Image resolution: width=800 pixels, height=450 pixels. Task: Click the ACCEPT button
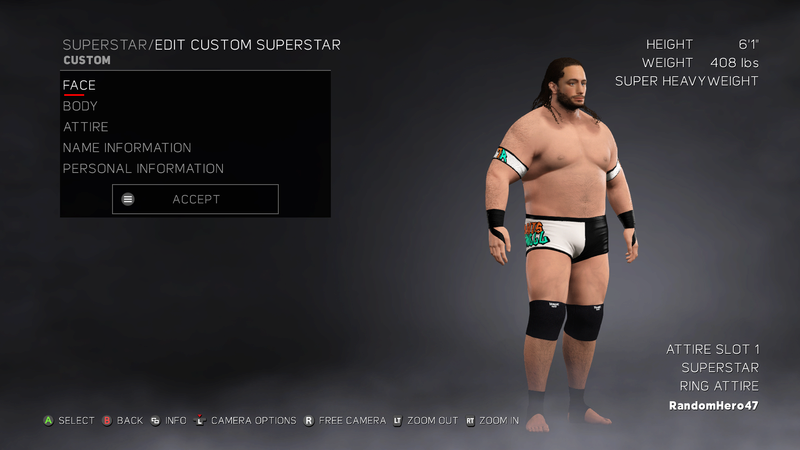[x=195, y=199]
